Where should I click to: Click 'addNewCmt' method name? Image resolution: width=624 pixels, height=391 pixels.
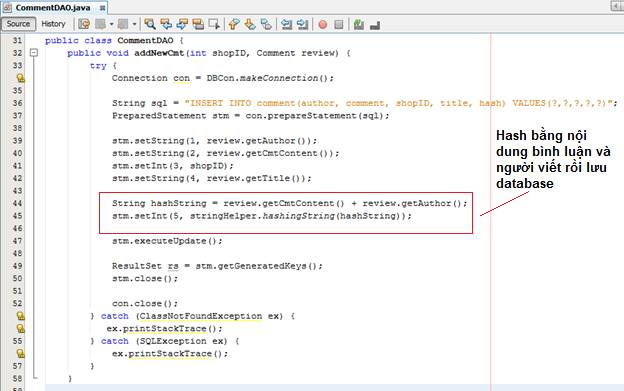(x=159, y=53)
